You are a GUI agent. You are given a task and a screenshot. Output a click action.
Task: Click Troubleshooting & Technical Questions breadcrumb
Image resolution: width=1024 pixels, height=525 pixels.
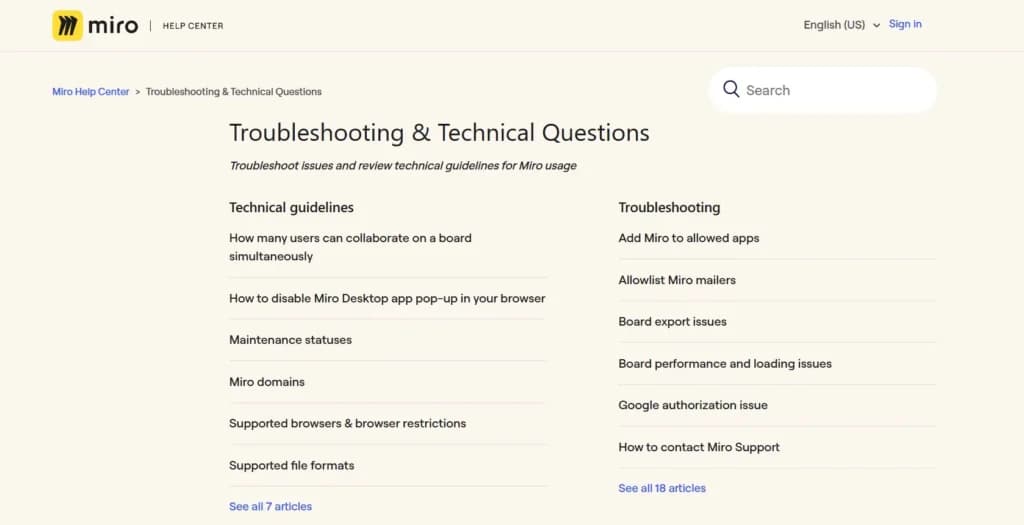[233, 91]
